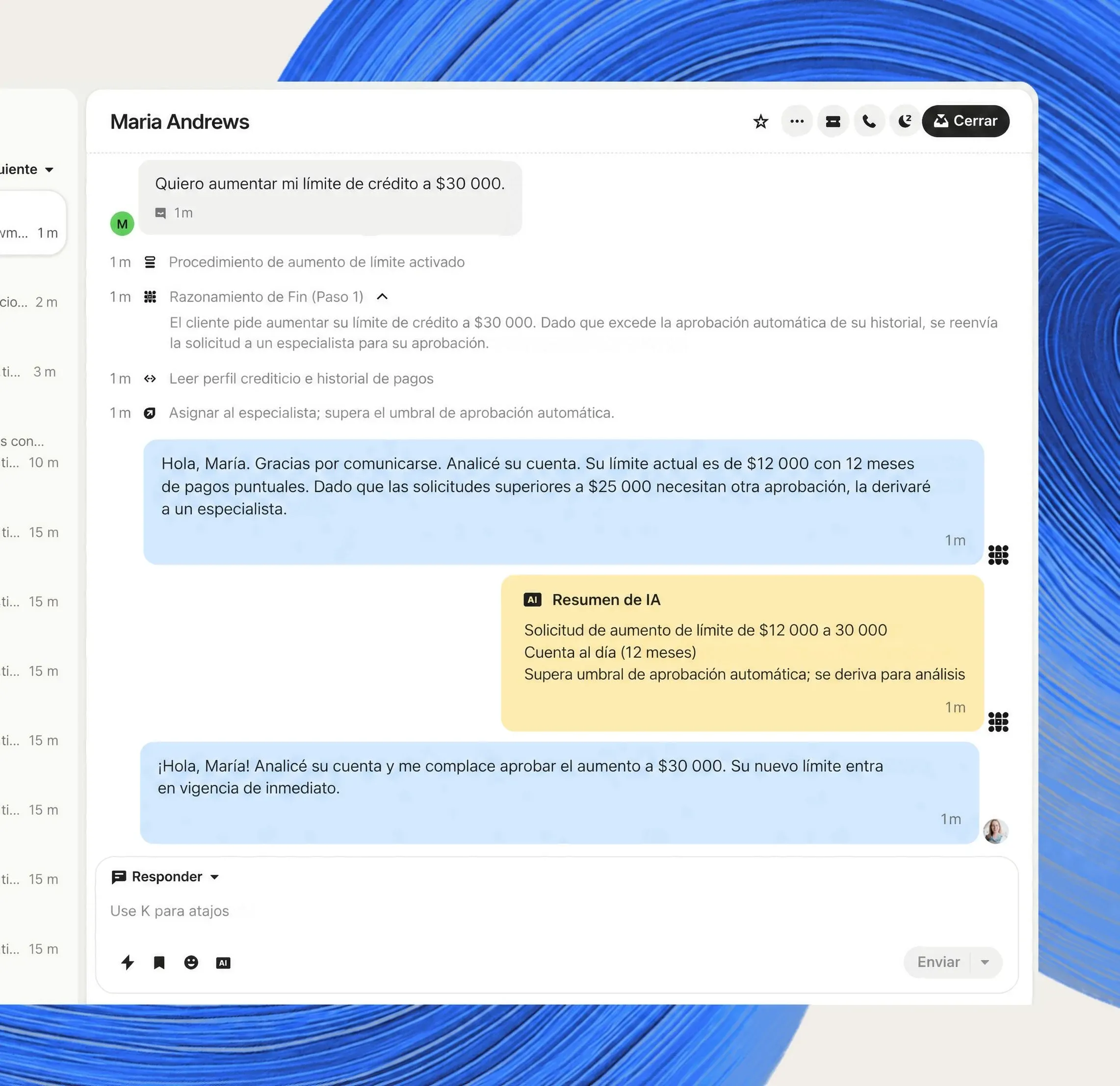Click the Maria Andrews conversation title
The width and height of the screenshot is (1120, 1086).
[180, 122]
